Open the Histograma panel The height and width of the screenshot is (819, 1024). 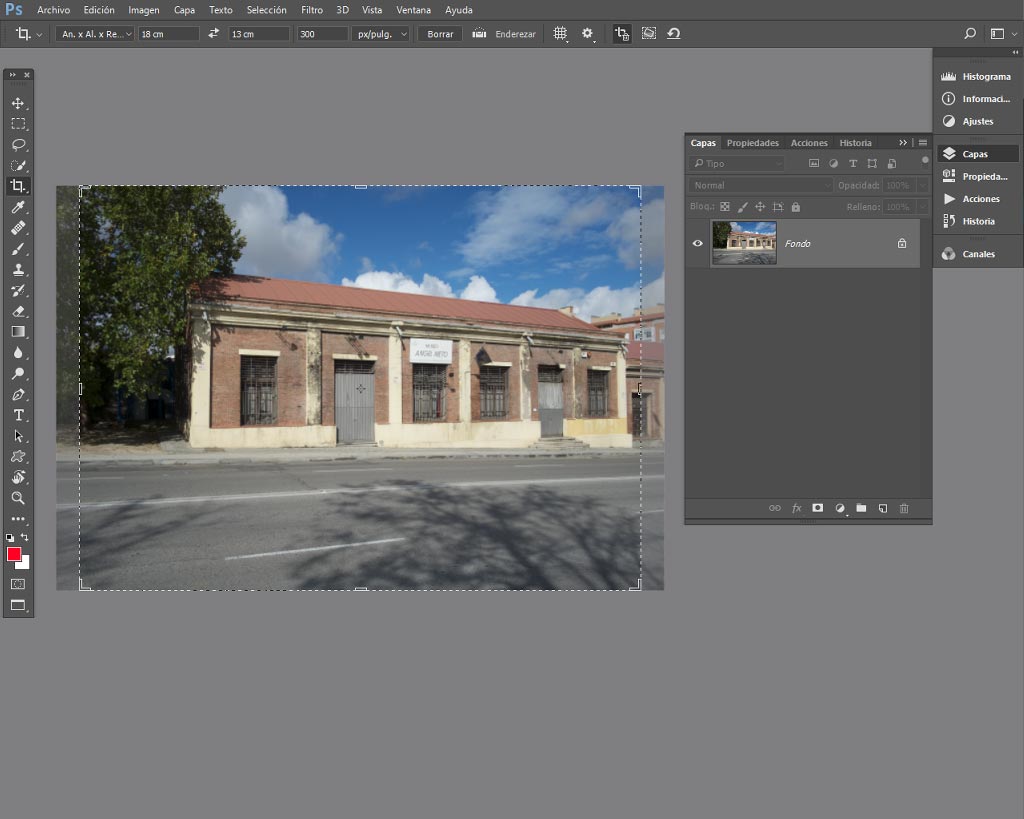978,76
